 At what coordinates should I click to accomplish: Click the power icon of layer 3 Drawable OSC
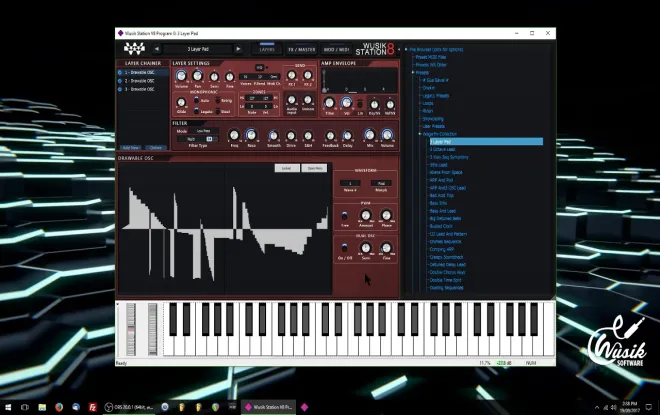120,89
